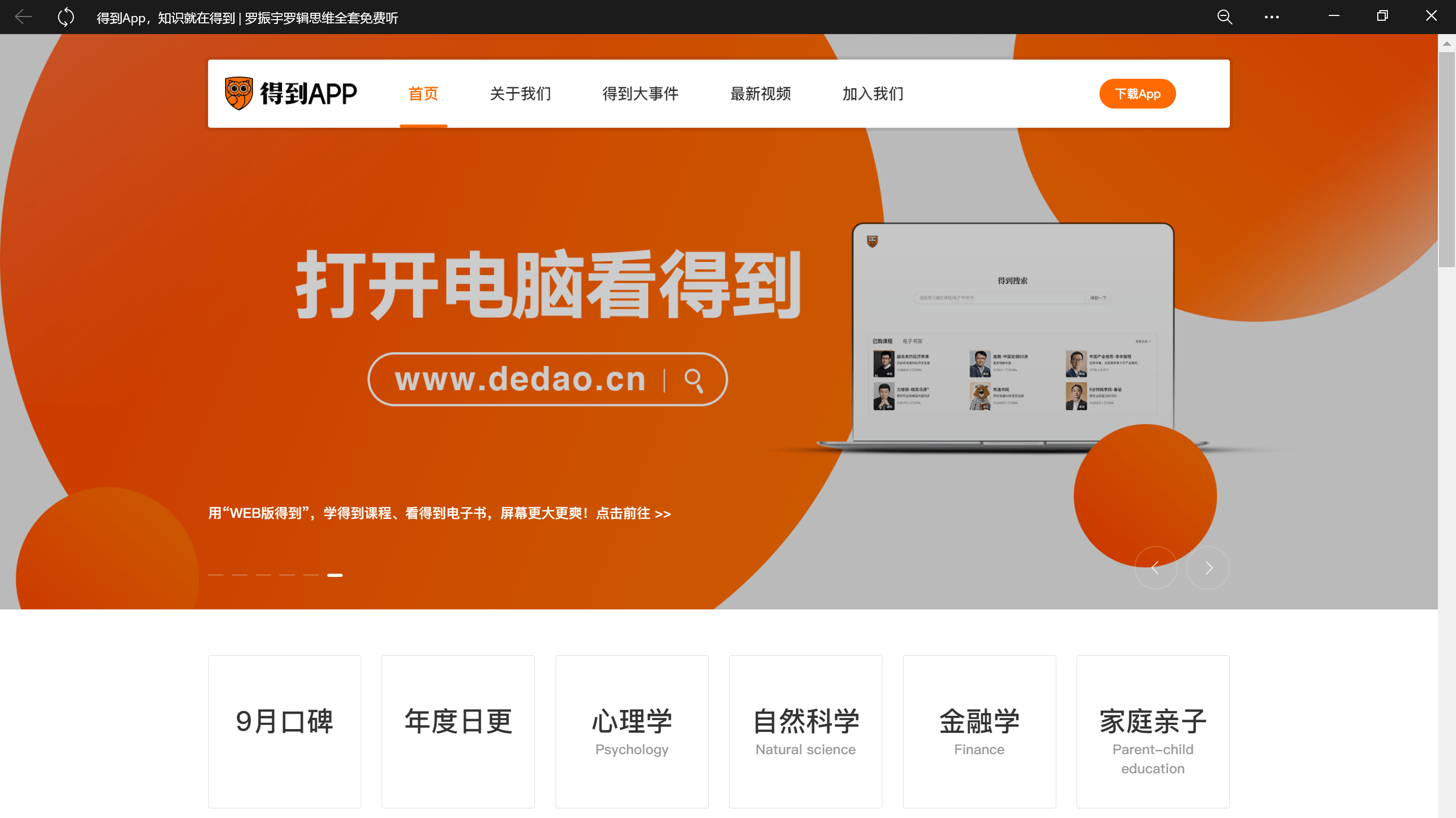Click the search magnifier beside www.dedao.cn
Image resolution: width=1456 pixels, height=818 pixels.
(x=694, y=380)
